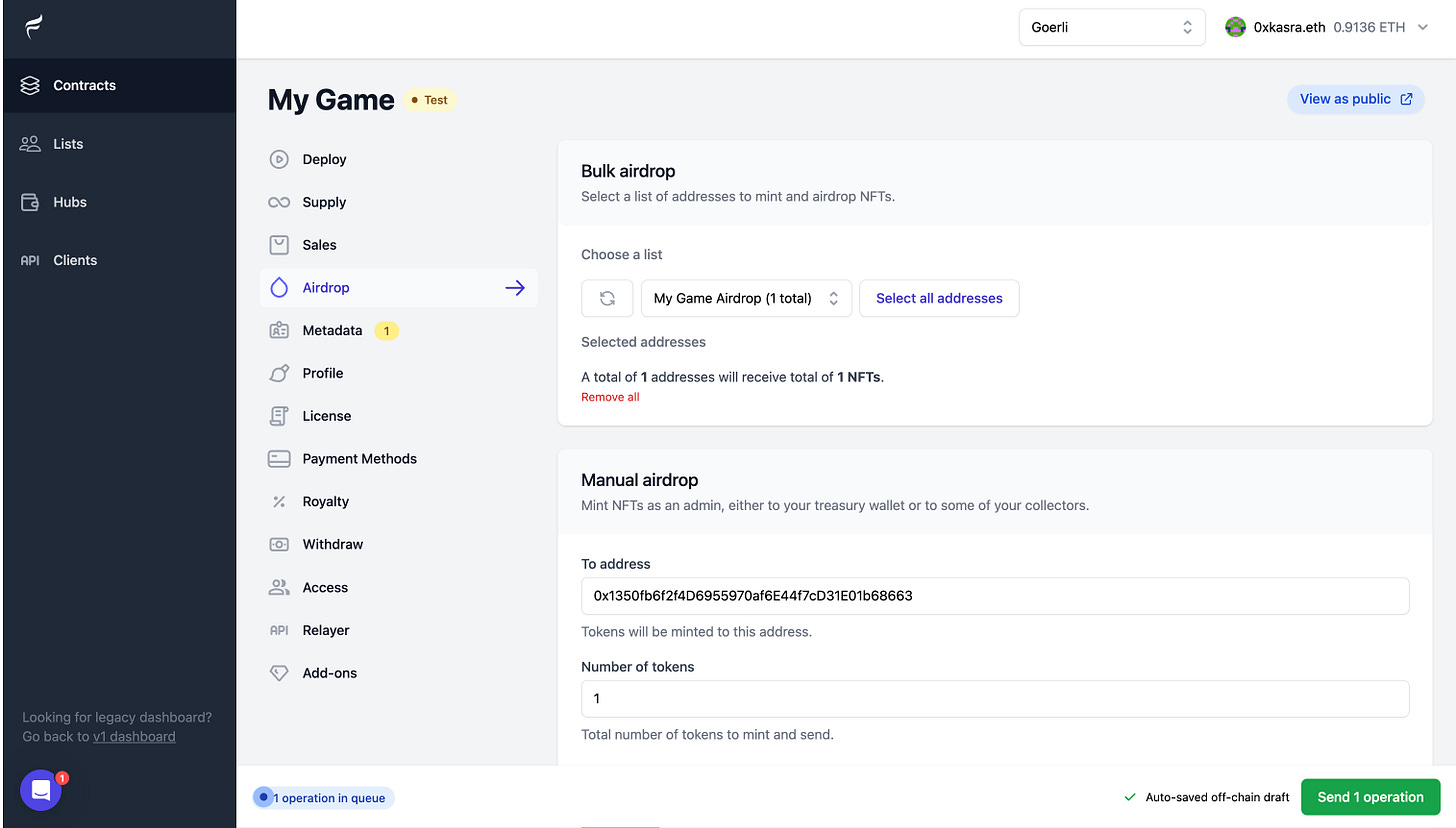
Task: Click the Profile brush icon
Action: coord(279,373)
